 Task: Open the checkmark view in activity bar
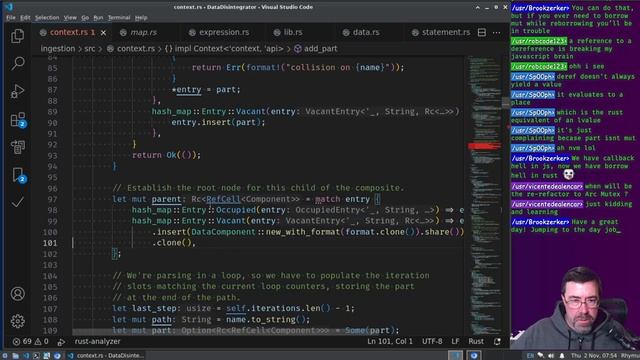[18, 202]
